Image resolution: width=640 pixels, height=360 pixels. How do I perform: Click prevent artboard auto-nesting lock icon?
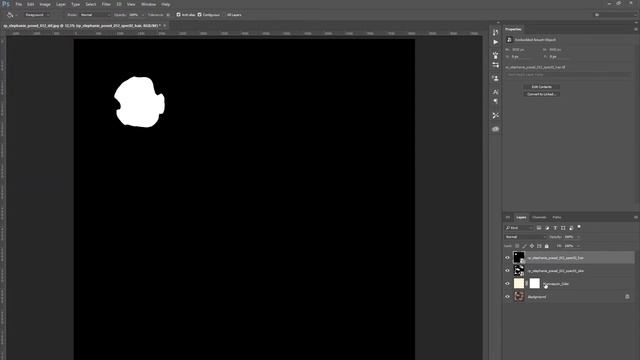[539, 246]
